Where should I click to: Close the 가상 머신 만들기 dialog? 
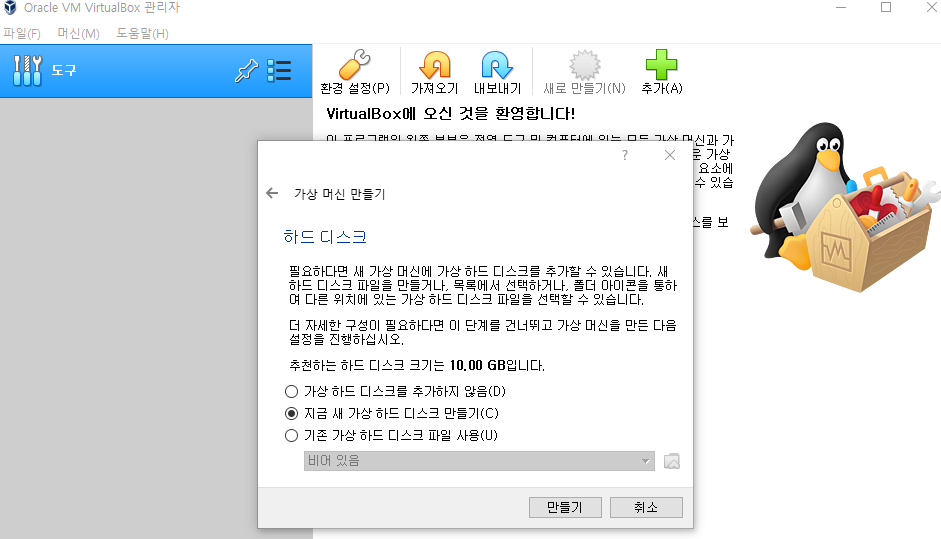pos(670,155)
